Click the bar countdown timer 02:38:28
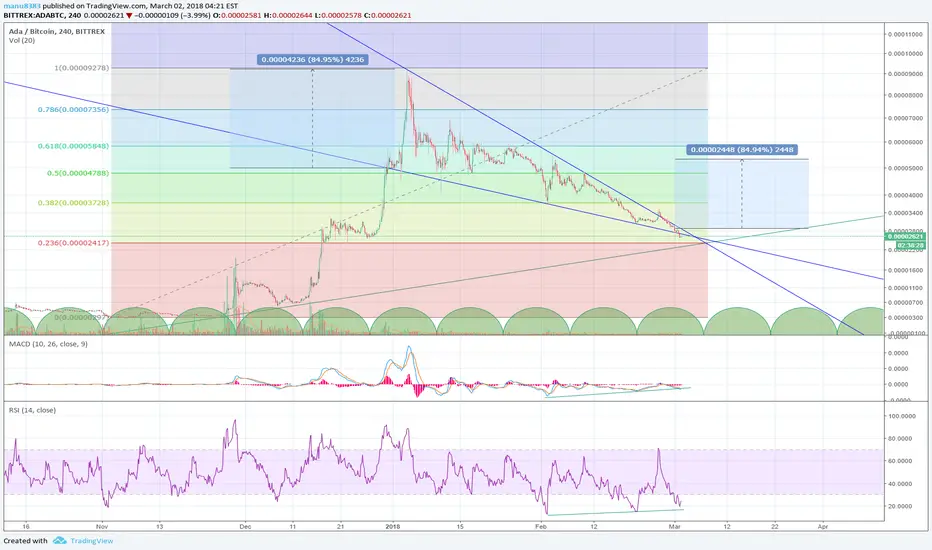The height and width of the screenshot is (550, 932). click(910, 245)
